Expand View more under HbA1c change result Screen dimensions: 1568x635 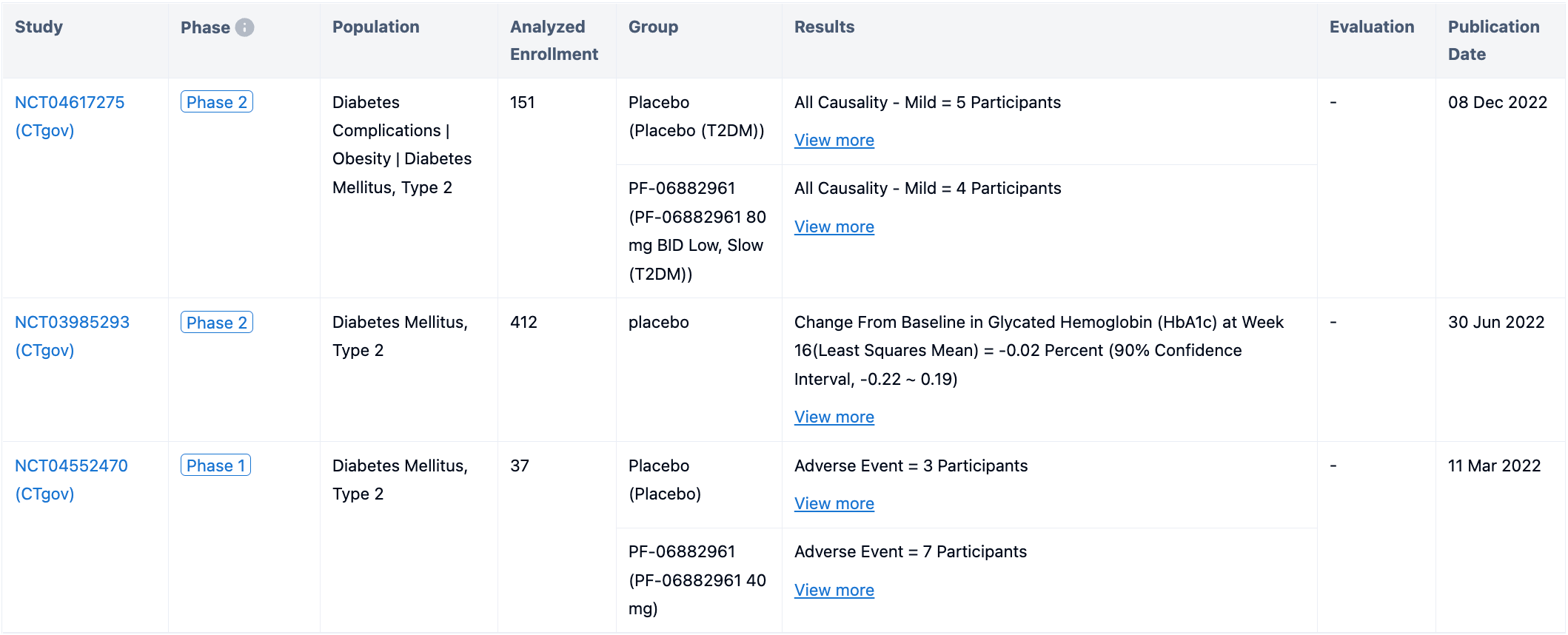pos(834,417)
